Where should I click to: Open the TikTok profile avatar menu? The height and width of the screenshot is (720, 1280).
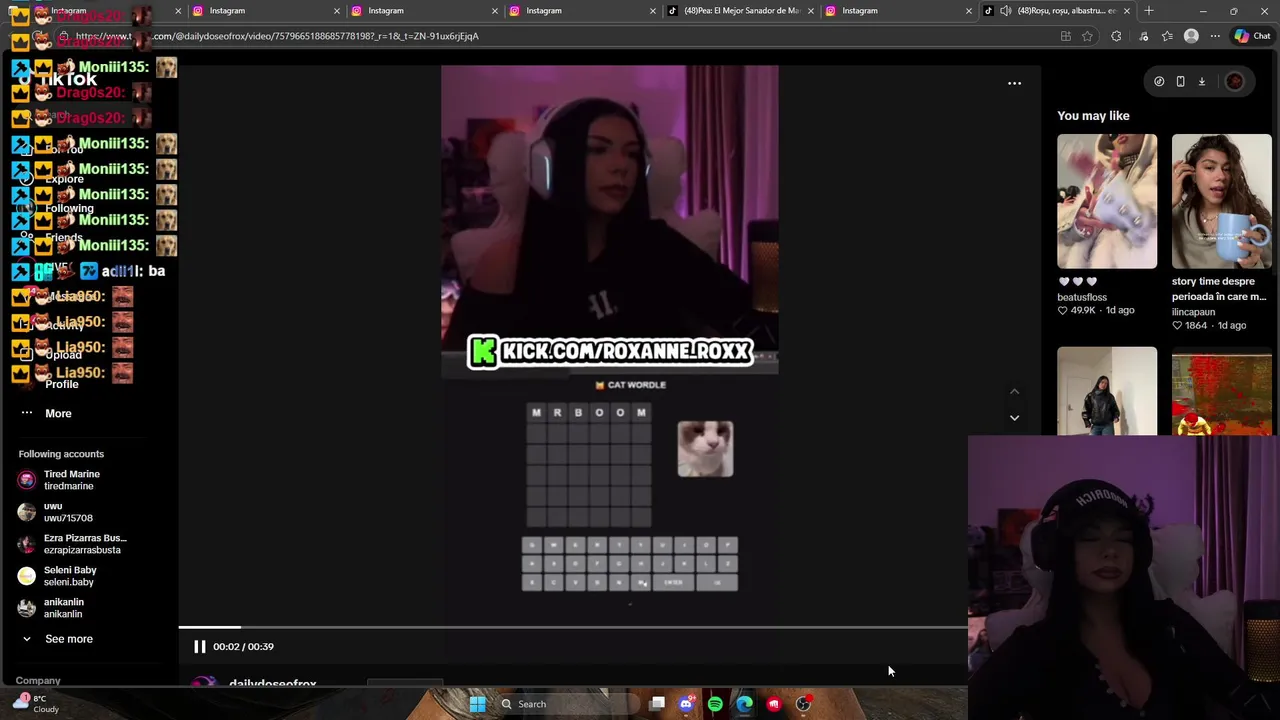click(1234, 82)
